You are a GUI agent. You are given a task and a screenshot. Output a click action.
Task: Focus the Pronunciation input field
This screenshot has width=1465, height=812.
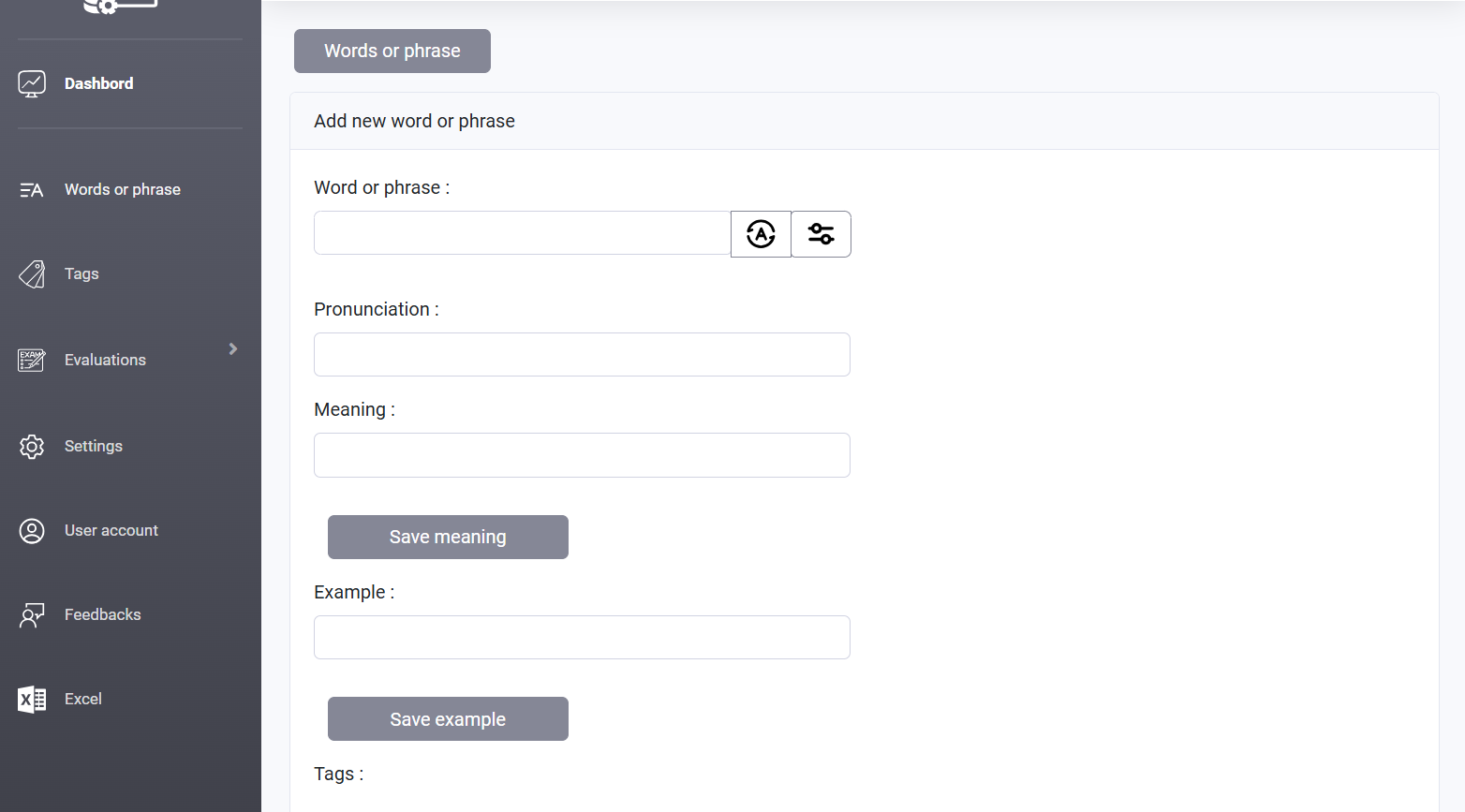pyautogui.click(x=582, y=355)
